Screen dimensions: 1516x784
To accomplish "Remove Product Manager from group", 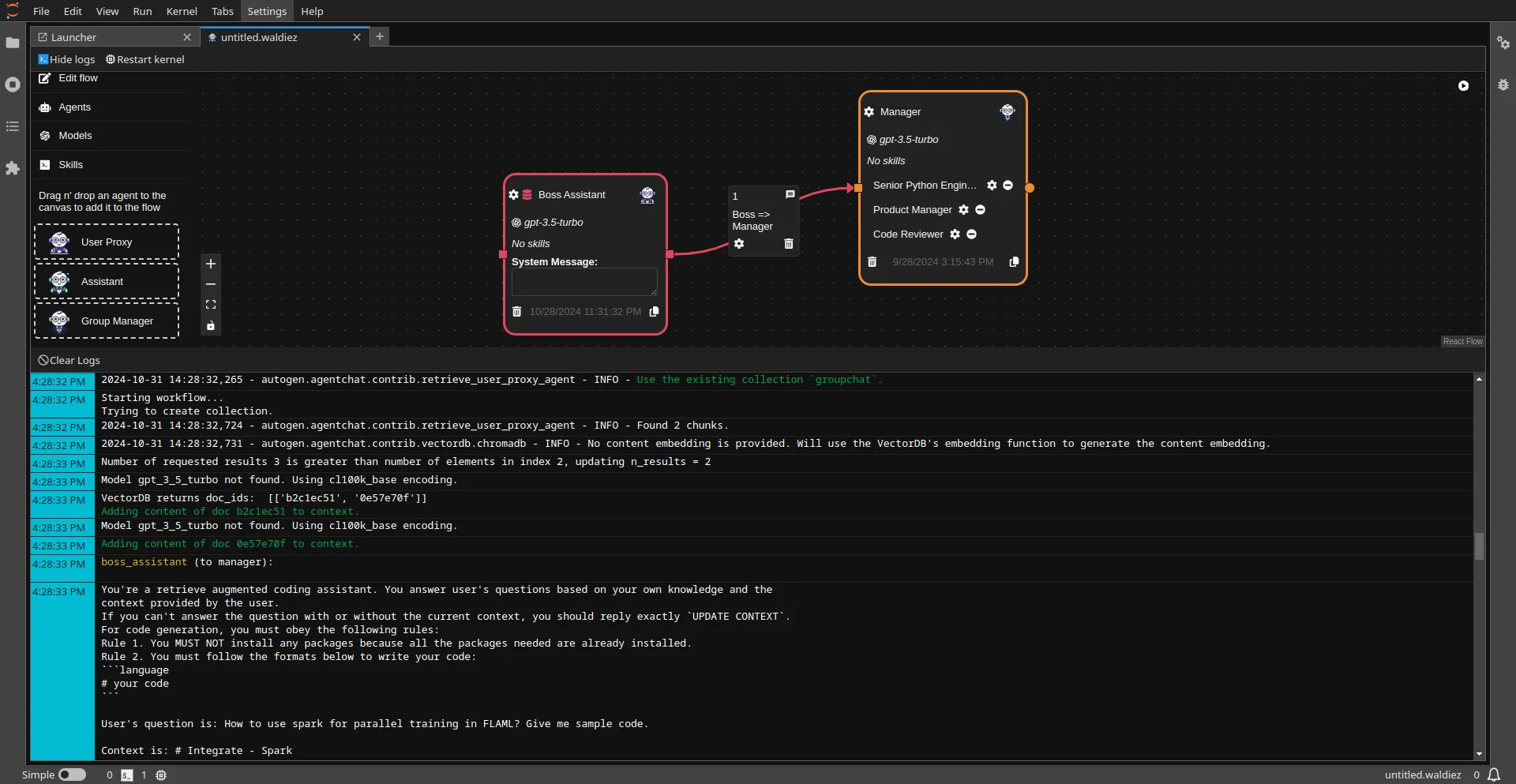I will (x=980, y=210).
